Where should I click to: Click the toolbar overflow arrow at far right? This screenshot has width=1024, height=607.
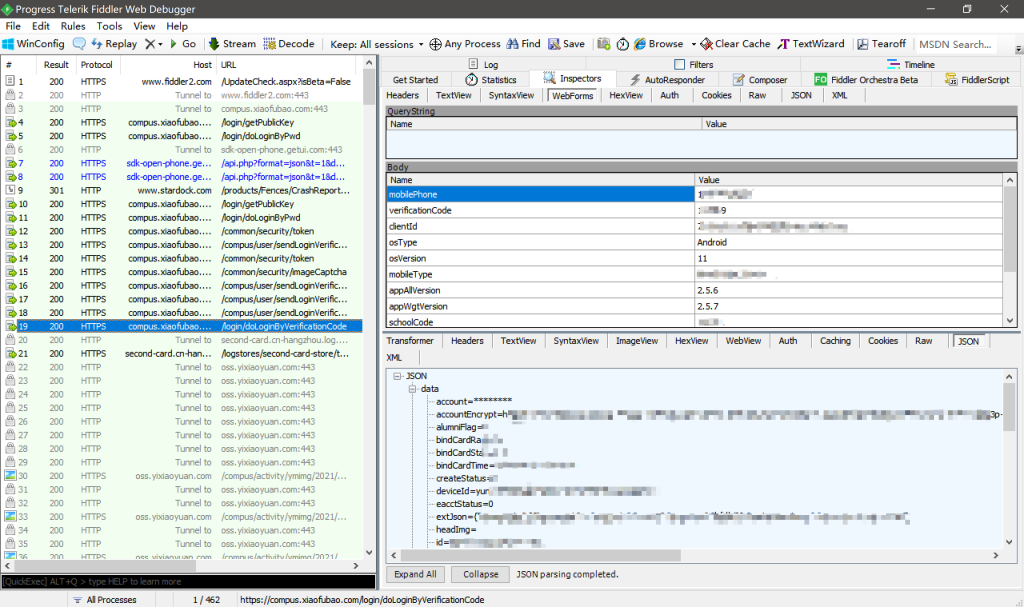click(1018, 48)
